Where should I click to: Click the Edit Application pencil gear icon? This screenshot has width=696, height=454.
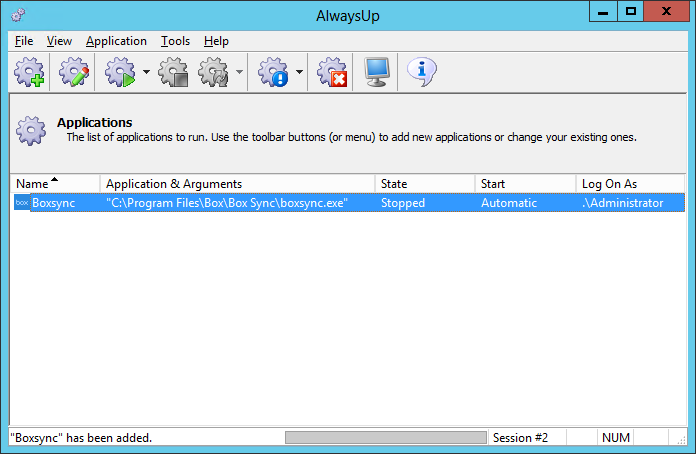74,72
